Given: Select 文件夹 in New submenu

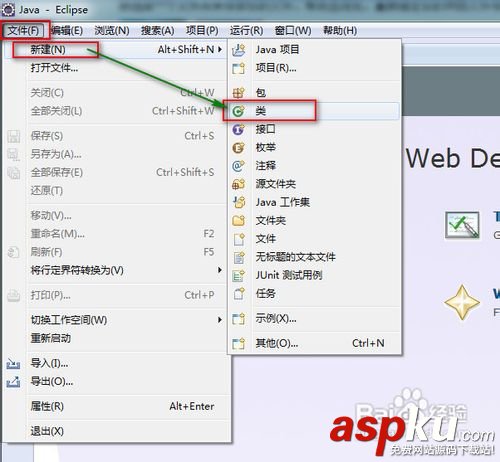Looking at the screenshot, I should click(x=314, y=221).
